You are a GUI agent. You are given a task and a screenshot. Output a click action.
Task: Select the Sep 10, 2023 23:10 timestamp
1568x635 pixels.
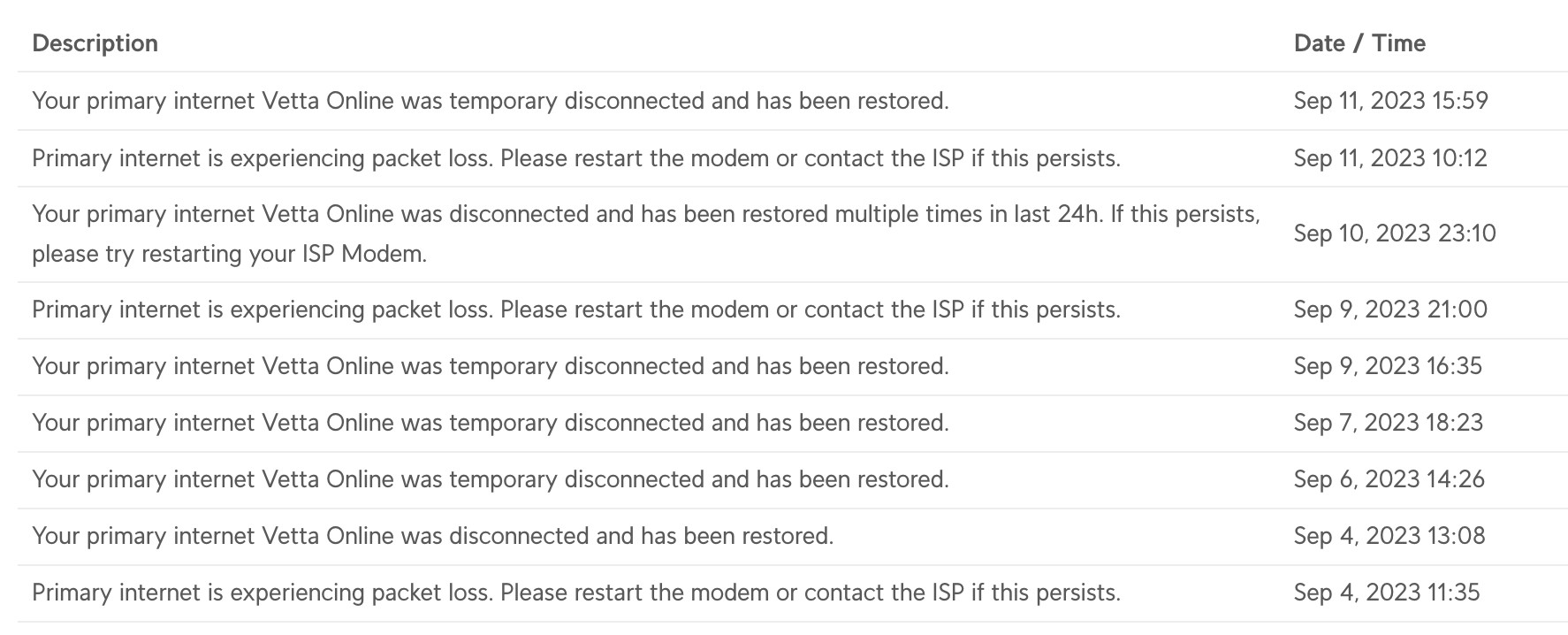[x=1395, y=233]
